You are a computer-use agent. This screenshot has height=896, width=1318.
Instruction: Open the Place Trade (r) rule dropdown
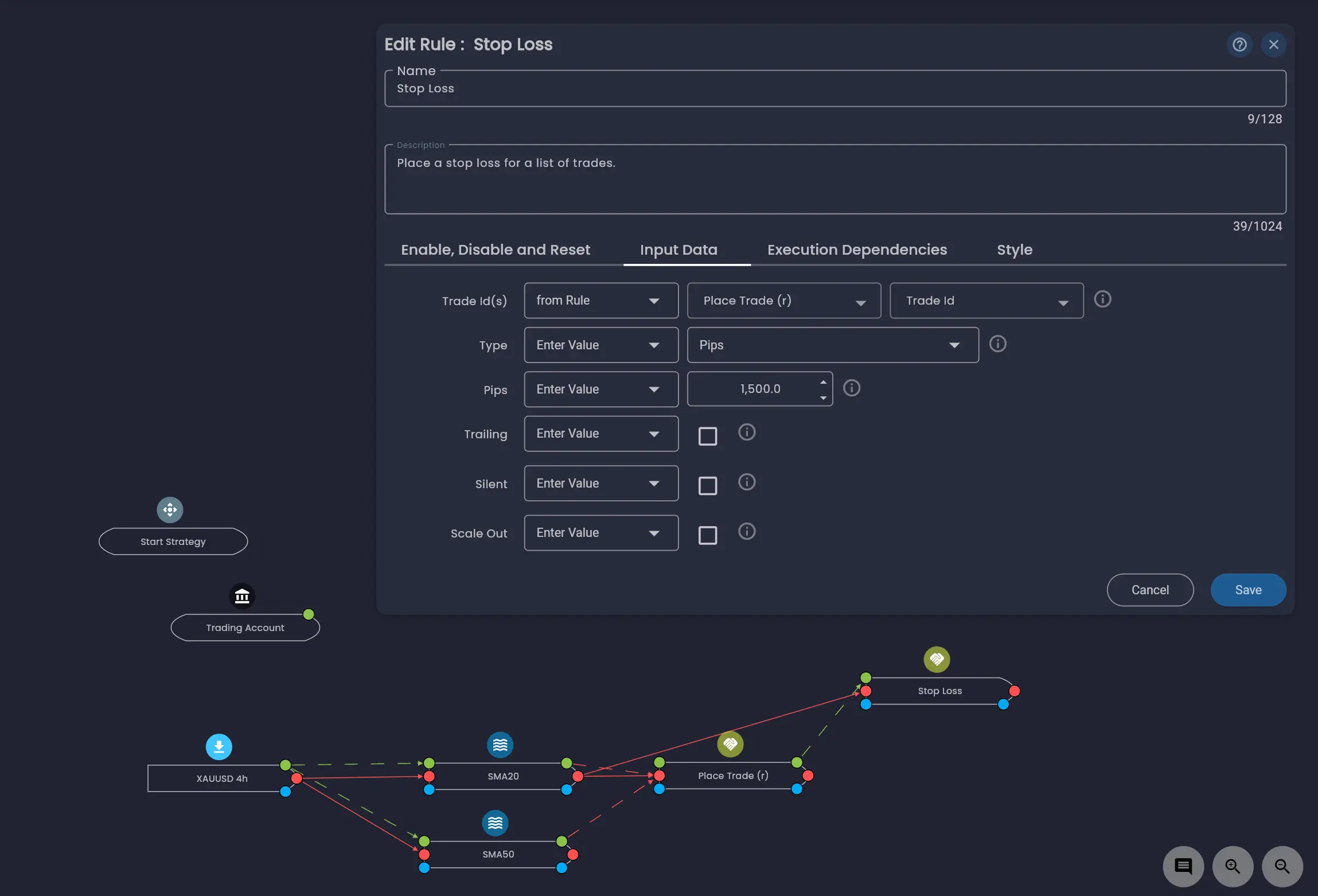(x=783, y=301)
